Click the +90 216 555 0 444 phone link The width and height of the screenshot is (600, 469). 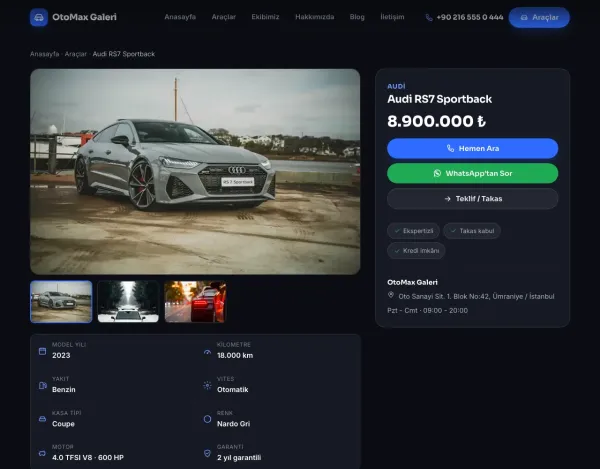click(470, 17)
